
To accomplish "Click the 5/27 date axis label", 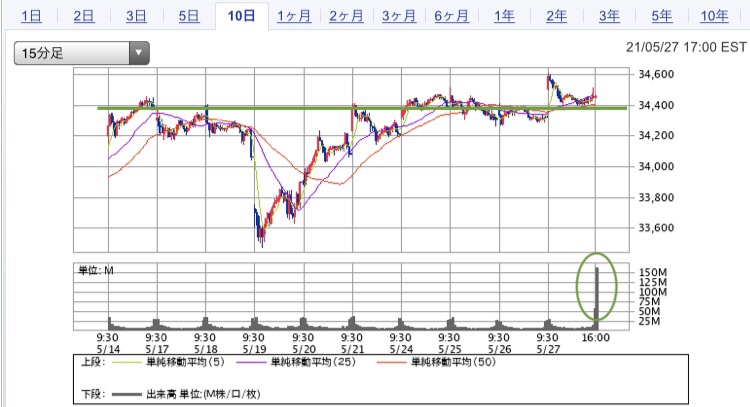I will pyautogui.click(x=548, y=349).
